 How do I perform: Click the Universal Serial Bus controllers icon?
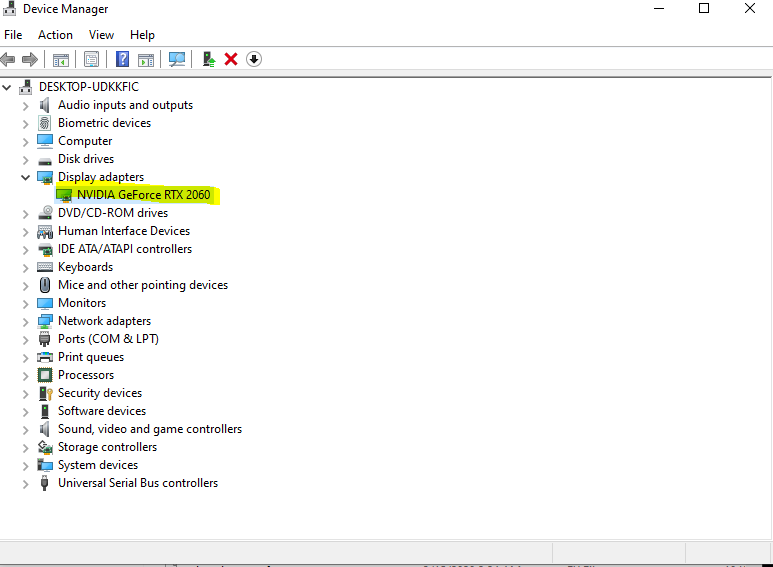44,483
